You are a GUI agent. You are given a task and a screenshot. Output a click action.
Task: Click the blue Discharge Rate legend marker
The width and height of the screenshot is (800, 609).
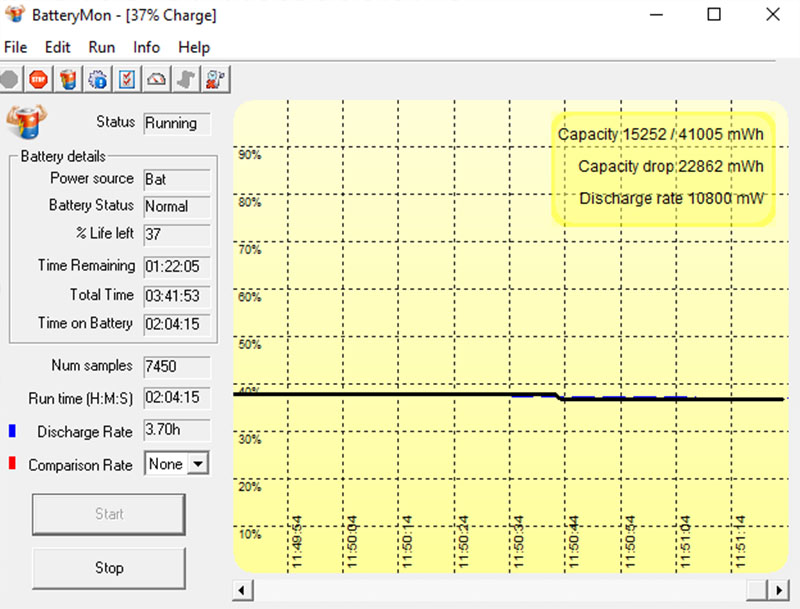[x=11, y=431]
